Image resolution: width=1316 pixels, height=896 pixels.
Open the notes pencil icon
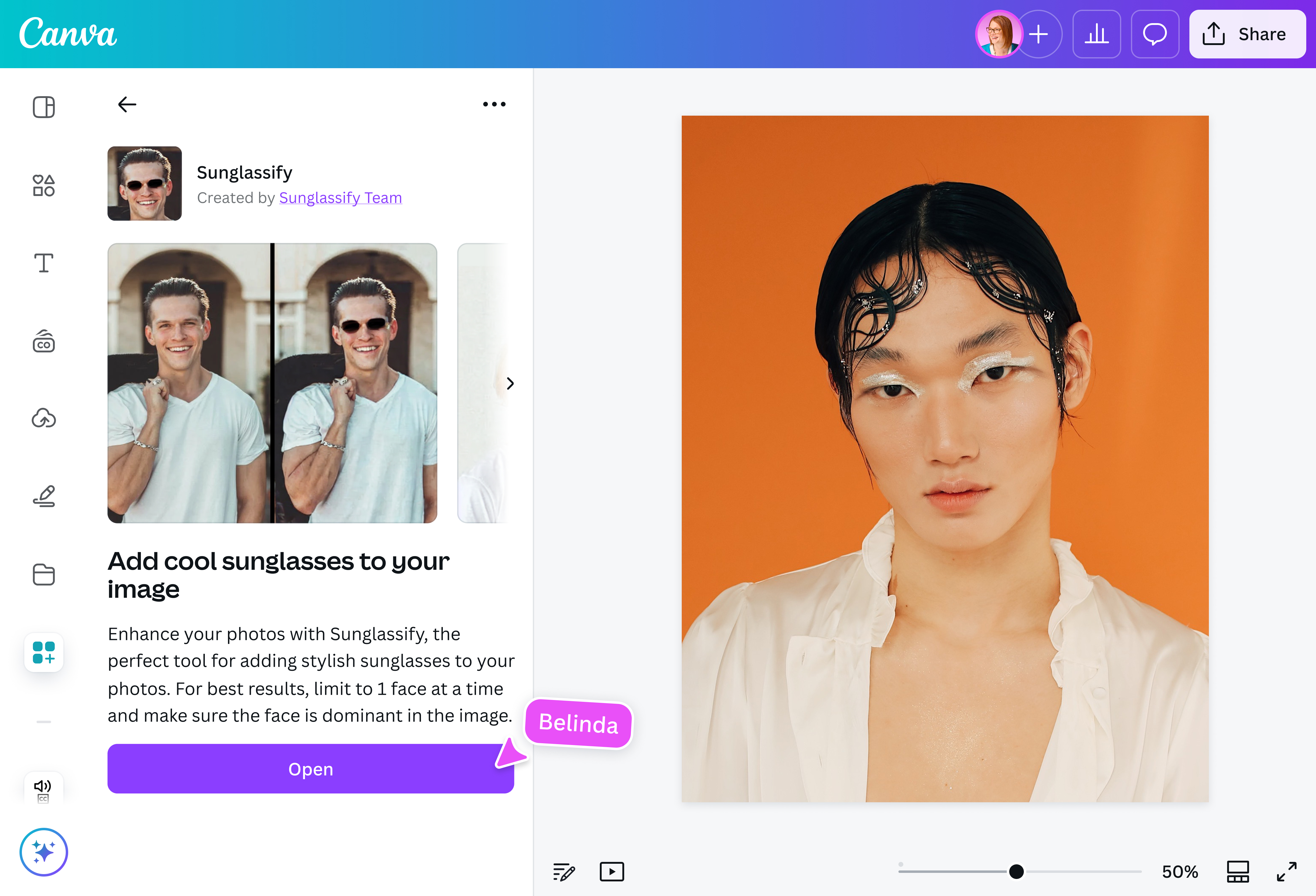[x=564, y=872]
